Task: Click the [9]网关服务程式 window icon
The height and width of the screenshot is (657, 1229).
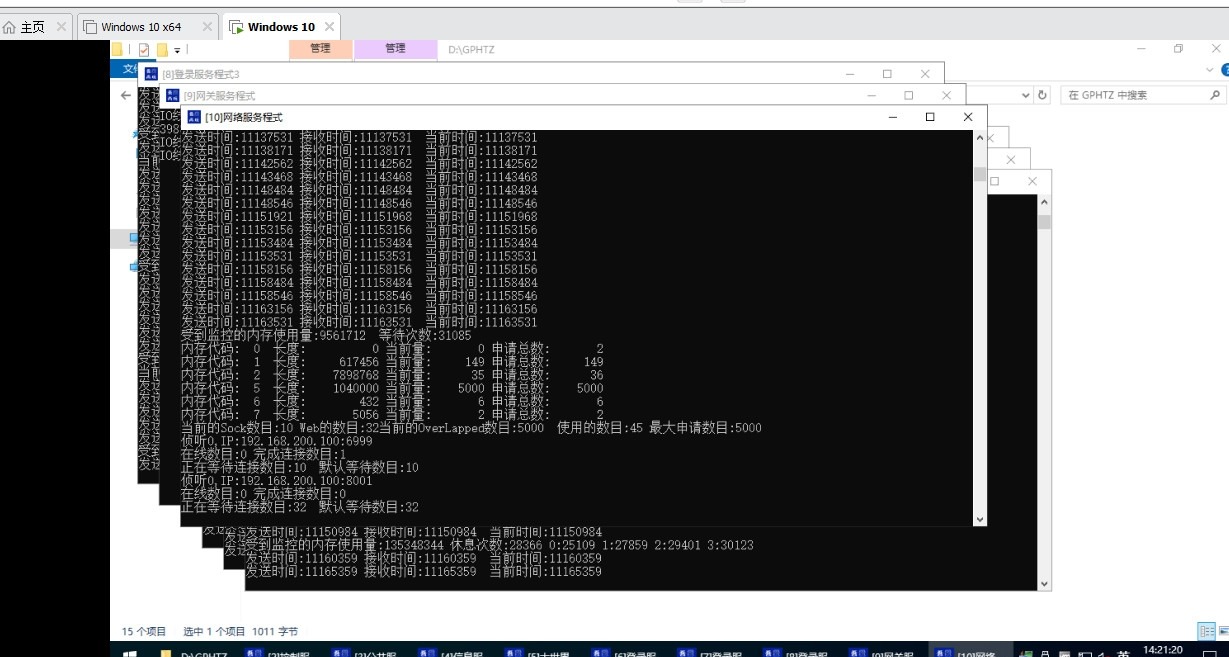Action: click(172, 95)
